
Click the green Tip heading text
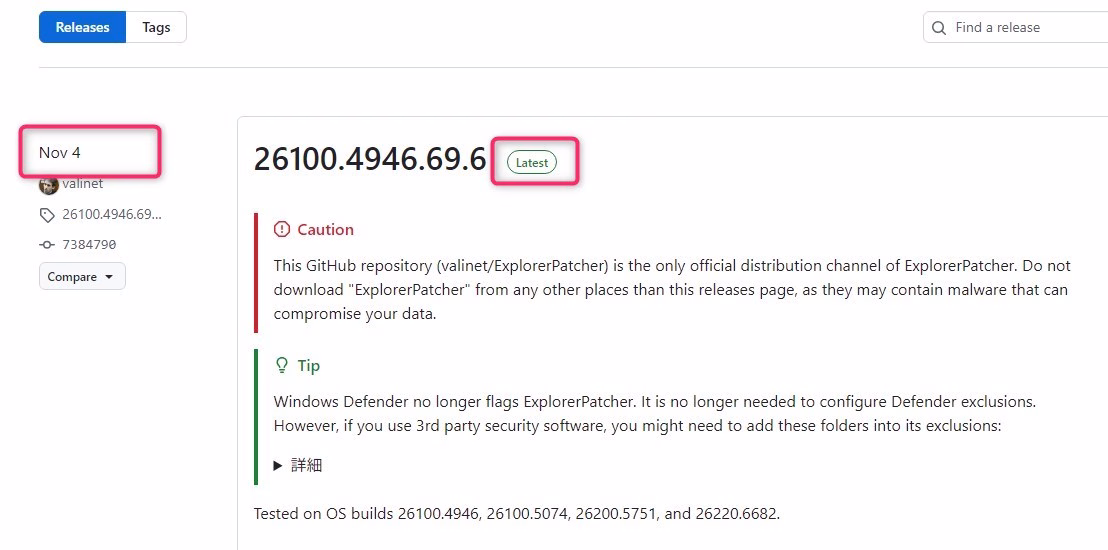click(309, 365)
